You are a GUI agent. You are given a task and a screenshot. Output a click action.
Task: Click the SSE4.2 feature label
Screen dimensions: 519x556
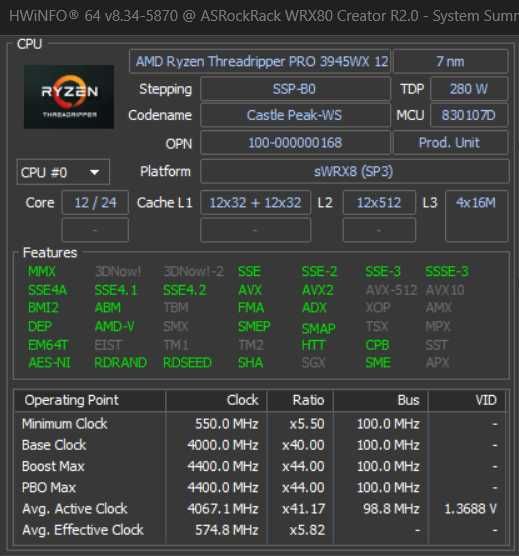click(x=184, y=290)
